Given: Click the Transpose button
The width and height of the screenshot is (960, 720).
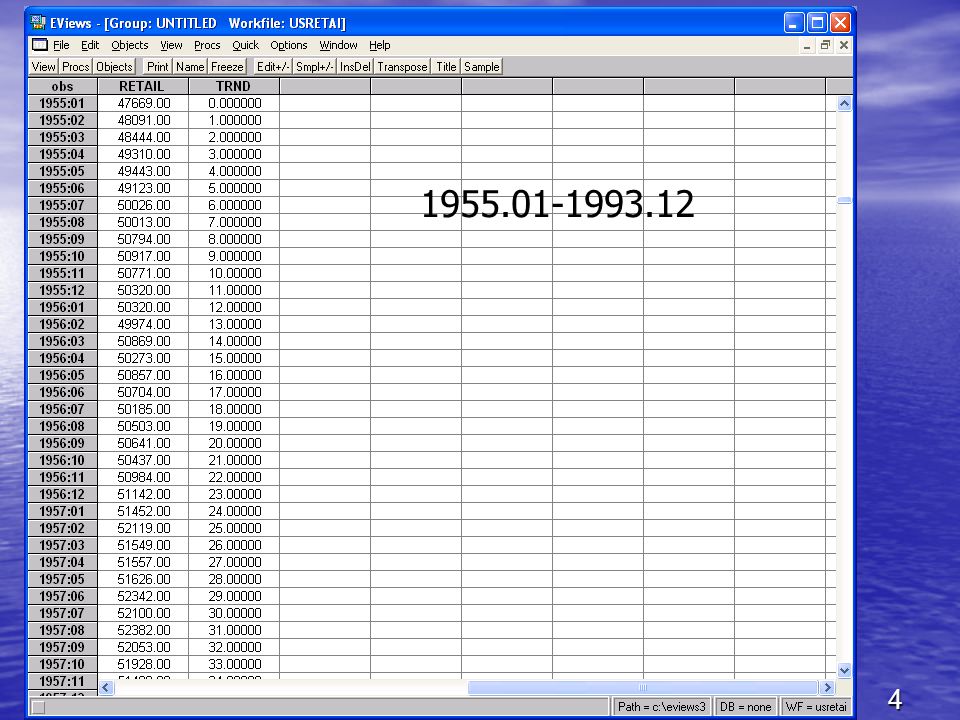Looking at the screenshot, I should point(402,67).
